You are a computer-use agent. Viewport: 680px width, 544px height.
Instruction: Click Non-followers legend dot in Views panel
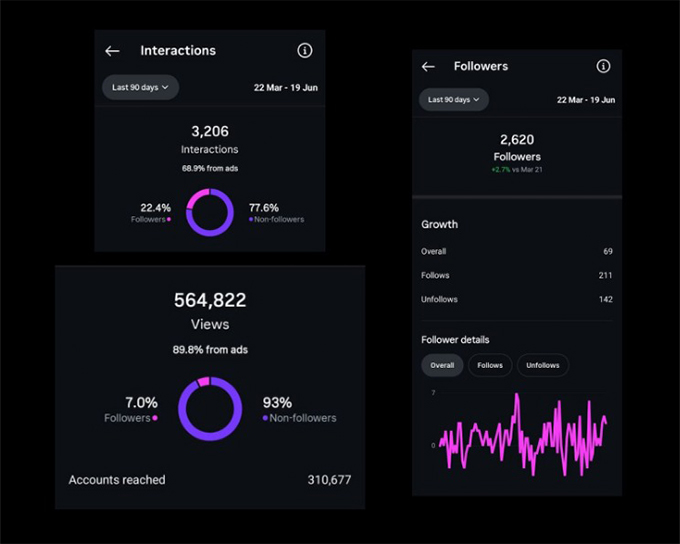click(265, 418)
